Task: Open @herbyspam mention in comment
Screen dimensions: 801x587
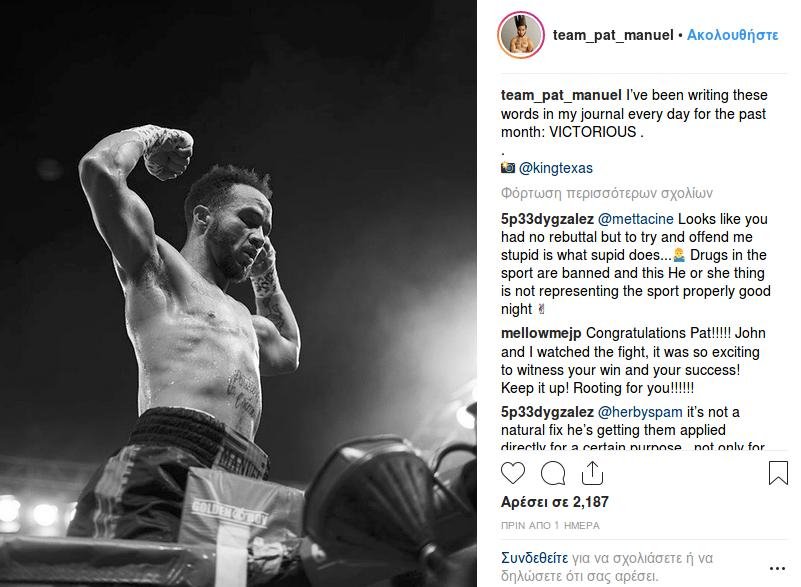Action: pos(640,412)
